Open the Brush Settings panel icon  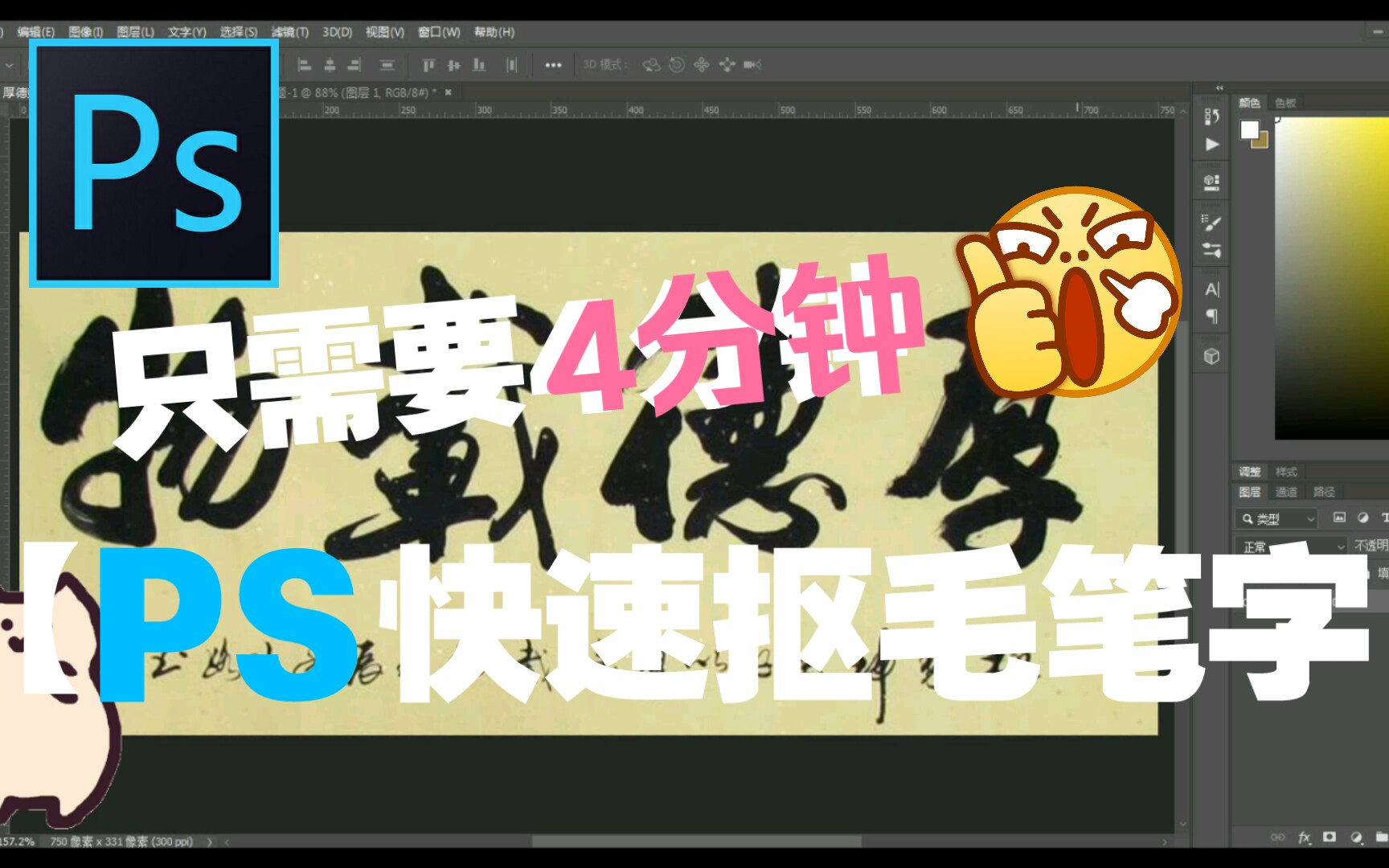pos(1212,250)
